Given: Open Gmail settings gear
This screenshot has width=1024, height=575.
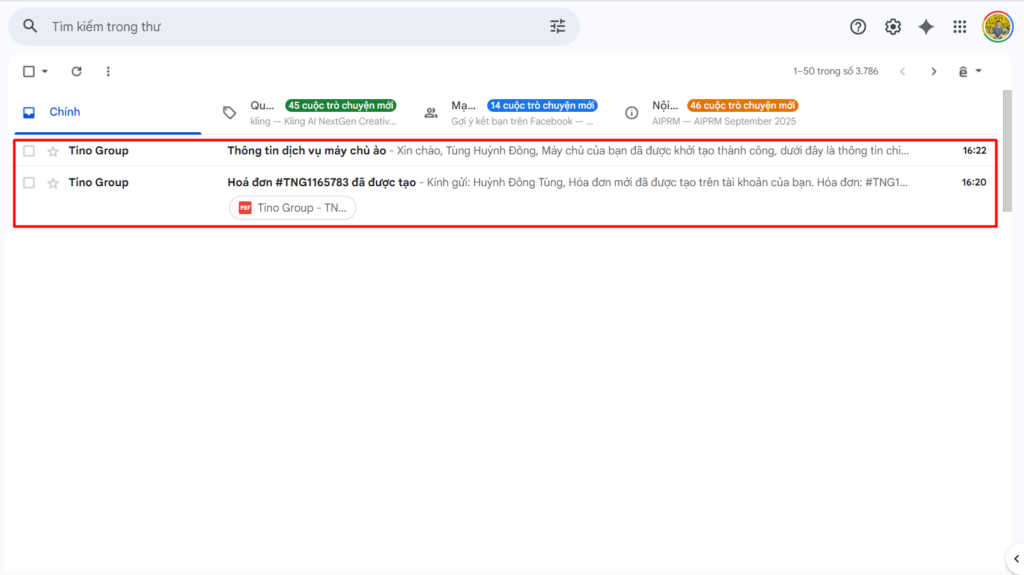Looking at the screenshot, I should [893, 27].
